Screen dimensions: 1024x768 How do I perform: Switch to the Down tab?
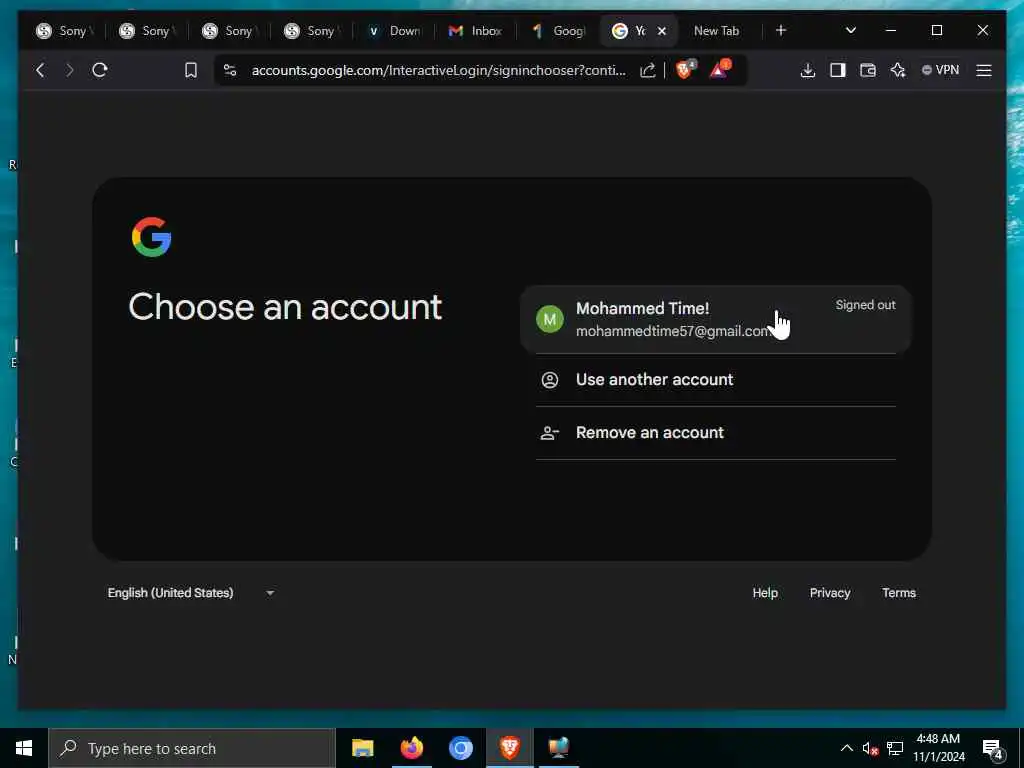click(394, 31)
